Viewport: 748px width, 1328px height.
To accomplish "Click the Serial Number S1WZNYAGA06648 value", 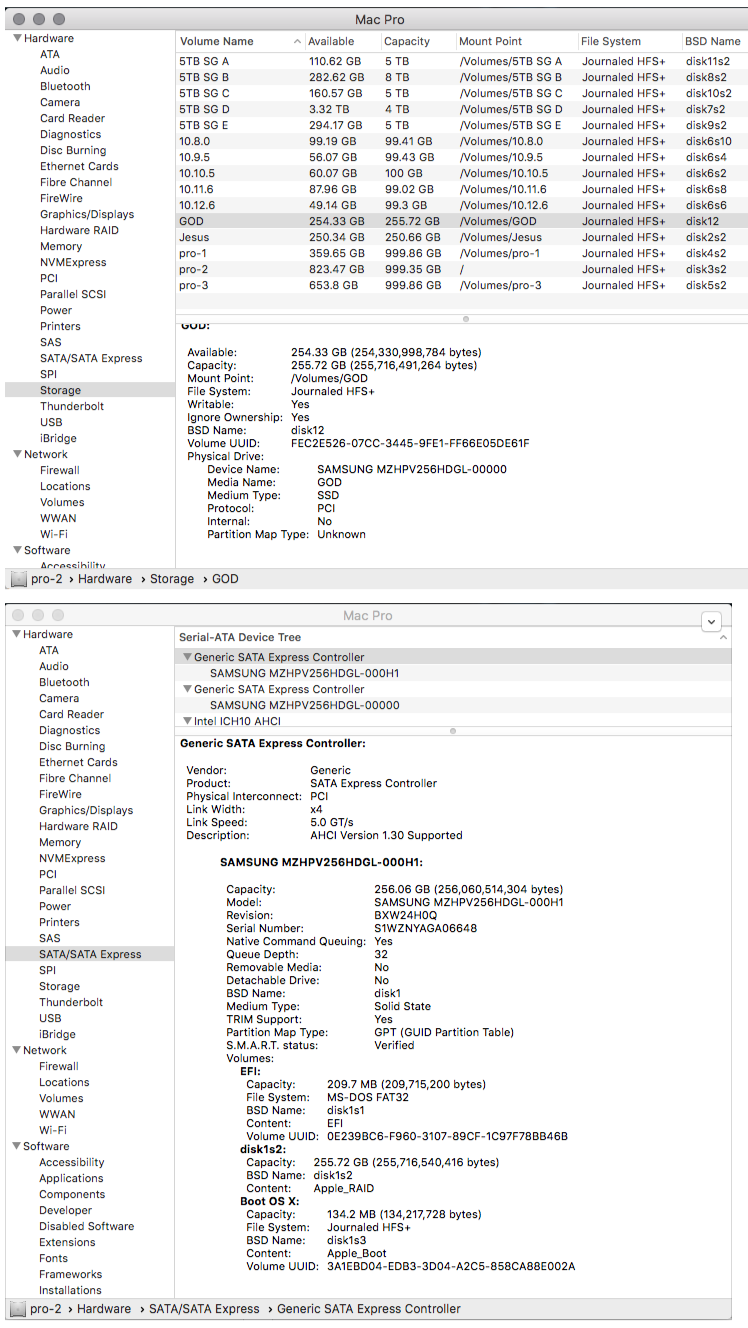I will tap(425, 928).
